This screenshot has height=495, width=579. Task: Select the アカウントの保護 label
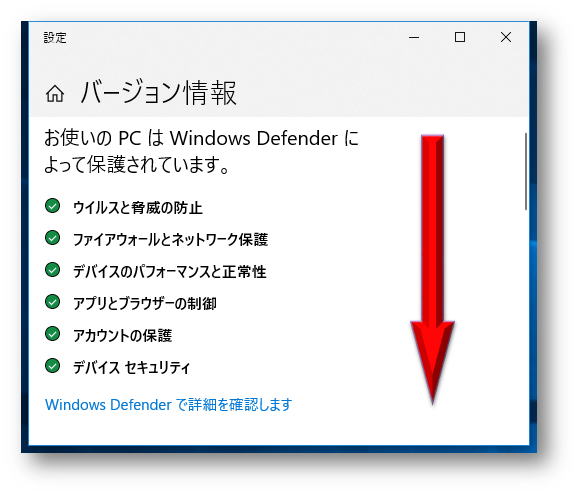pyautogui.click(x=122, y=336)
